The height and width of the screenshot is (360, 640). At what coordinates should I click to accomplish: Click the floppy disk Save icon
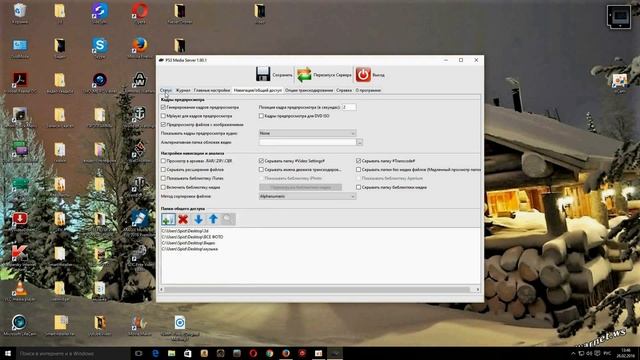263,74
